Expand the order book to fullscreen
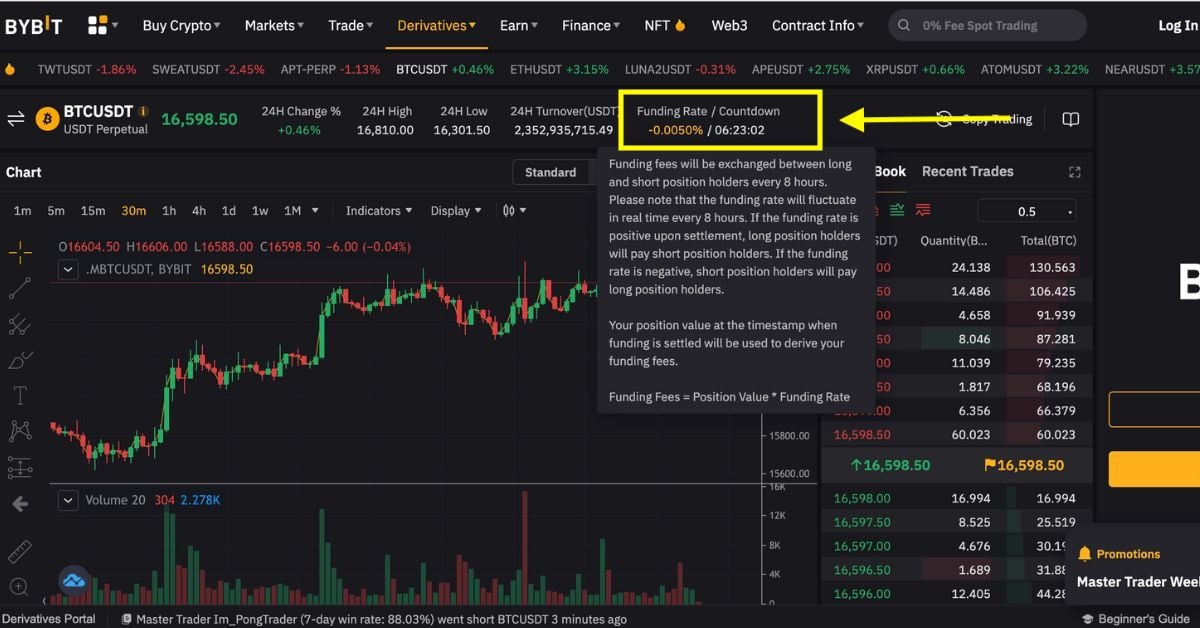The height and width of the screenshot is (628, 1200). pyautogui.click(x=1075, y=172)
